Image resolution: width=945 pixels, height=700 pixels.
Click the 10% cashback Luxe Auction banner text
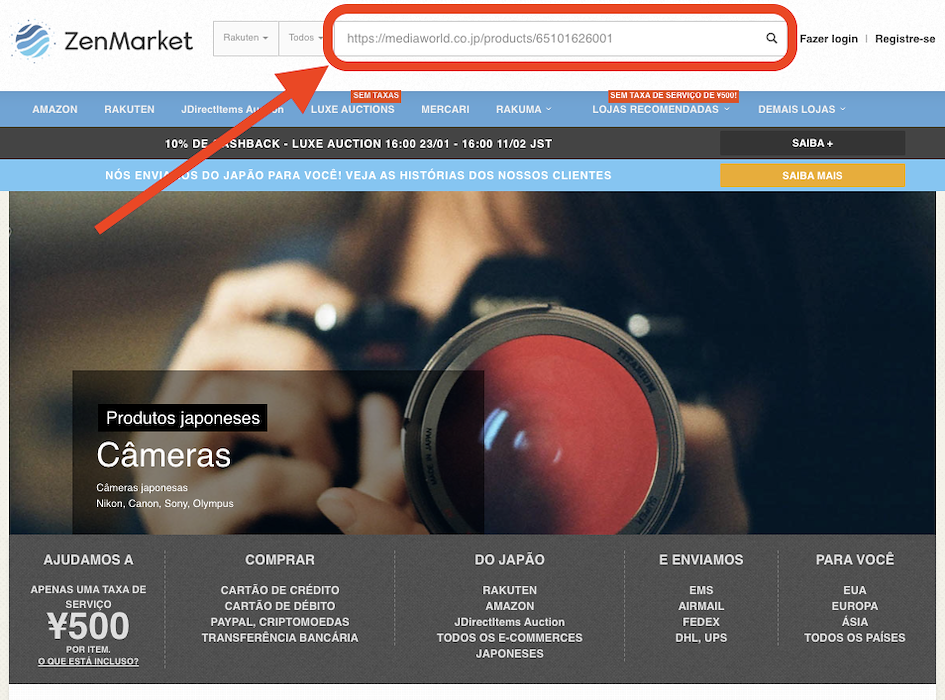click(x=358, y=143)
